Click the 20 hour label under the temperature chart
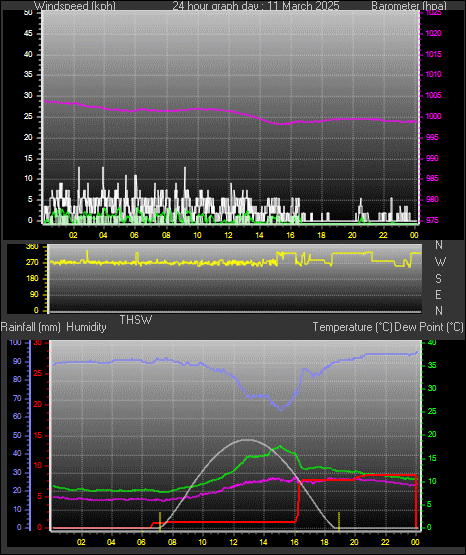 pos(354,542)
